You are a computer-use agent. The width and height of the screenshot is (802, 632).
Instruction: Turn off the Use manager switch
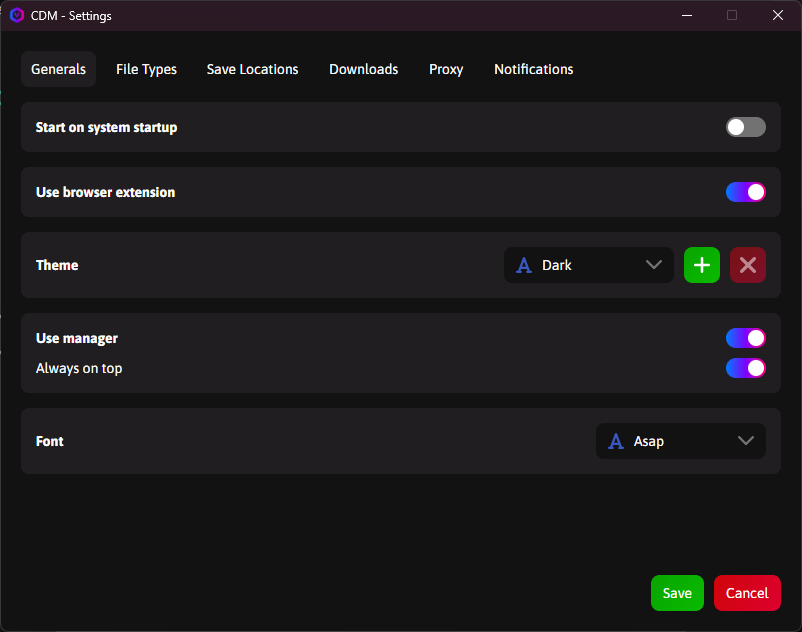pyautogui.click(x=745, y=338)
